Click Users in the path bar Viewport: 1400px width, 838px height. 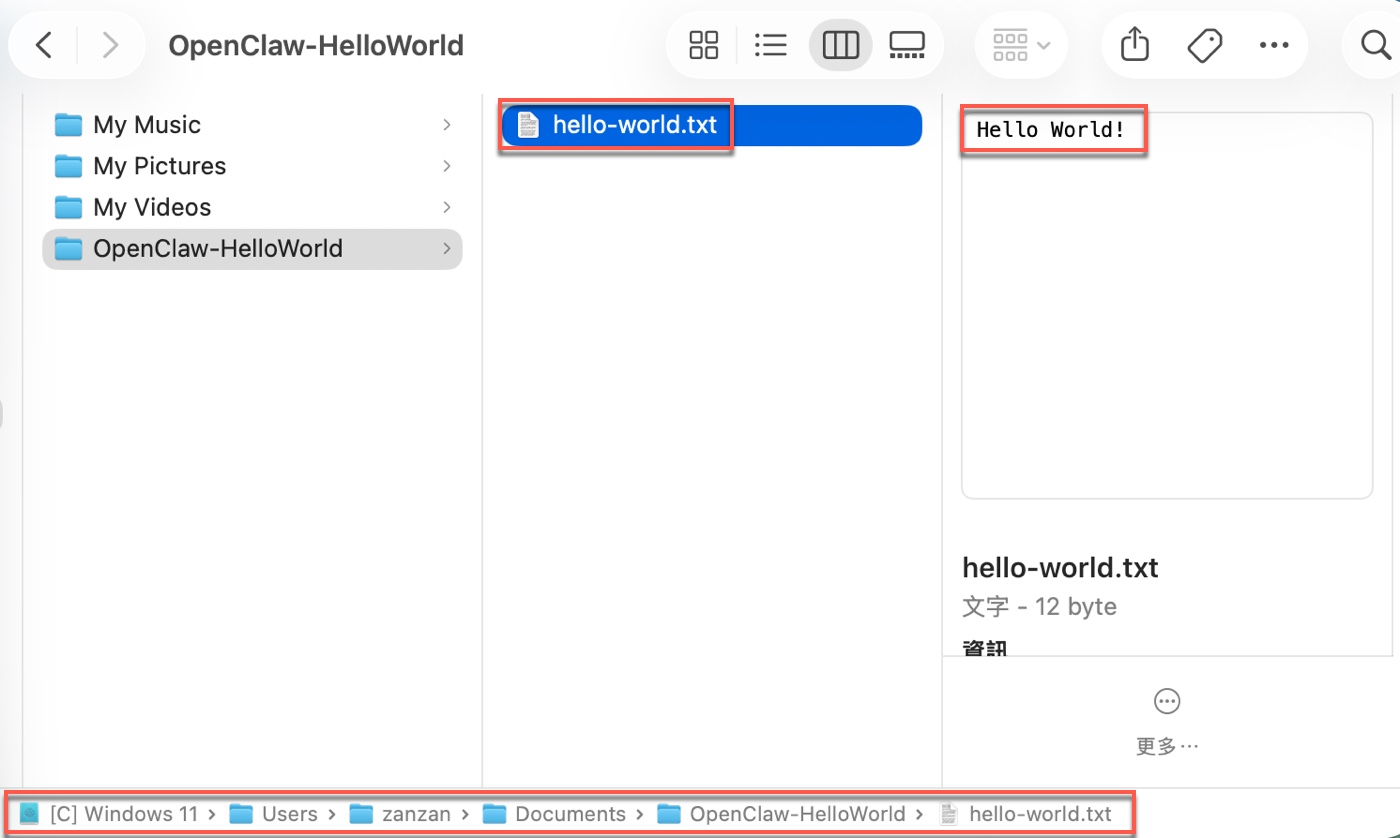(x=289, y=814)
